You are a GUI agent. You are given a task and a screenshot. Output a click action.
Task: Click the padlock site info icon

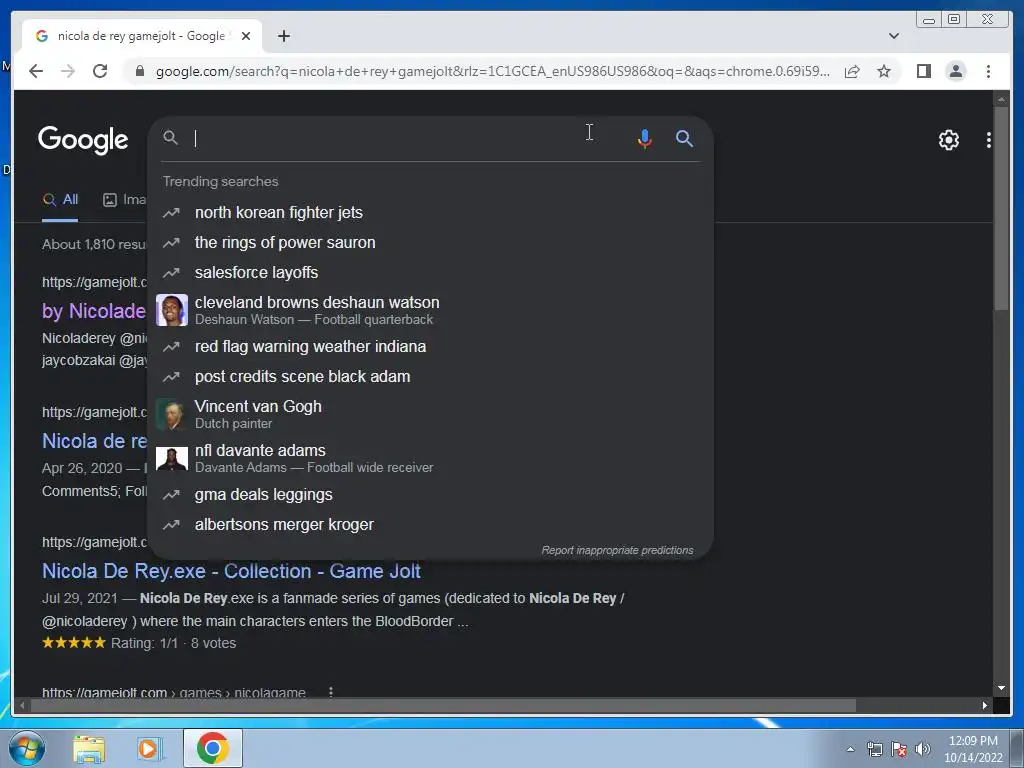(139, 71)
